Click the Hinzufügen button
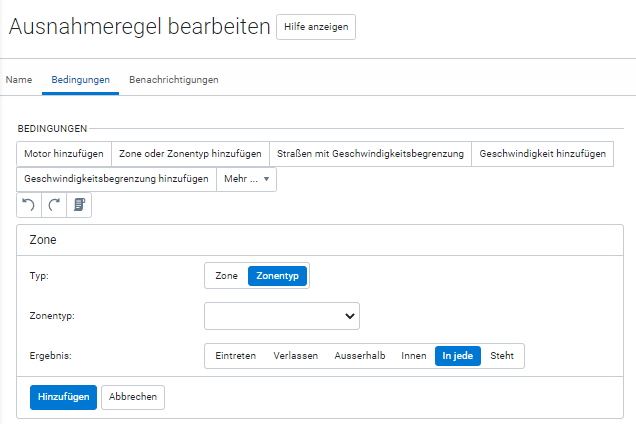 (x=63, y=397)
